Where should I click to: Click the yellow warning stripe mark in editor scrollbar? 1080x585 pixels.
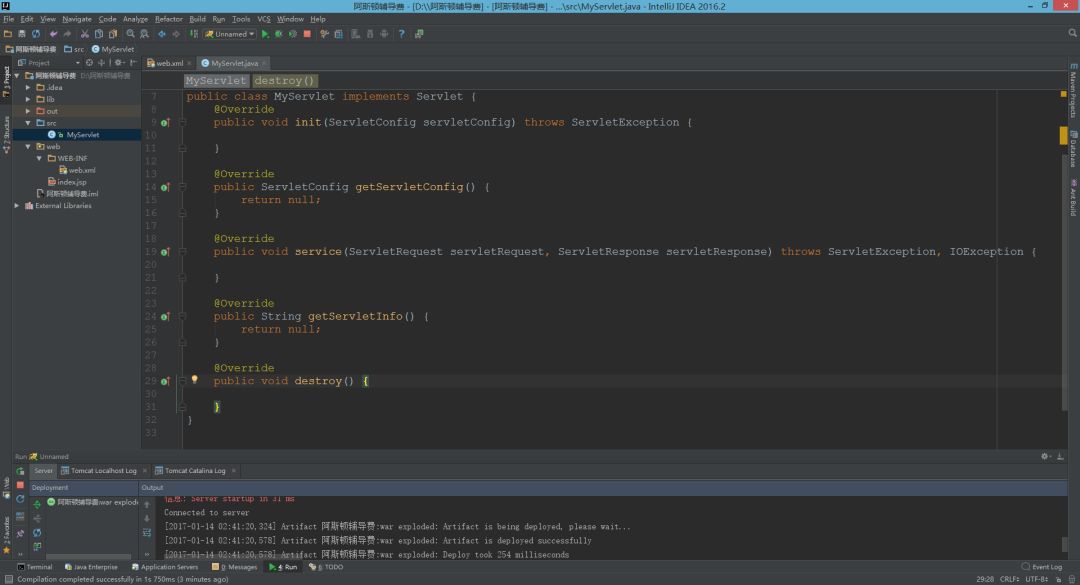click(1063, 135)
